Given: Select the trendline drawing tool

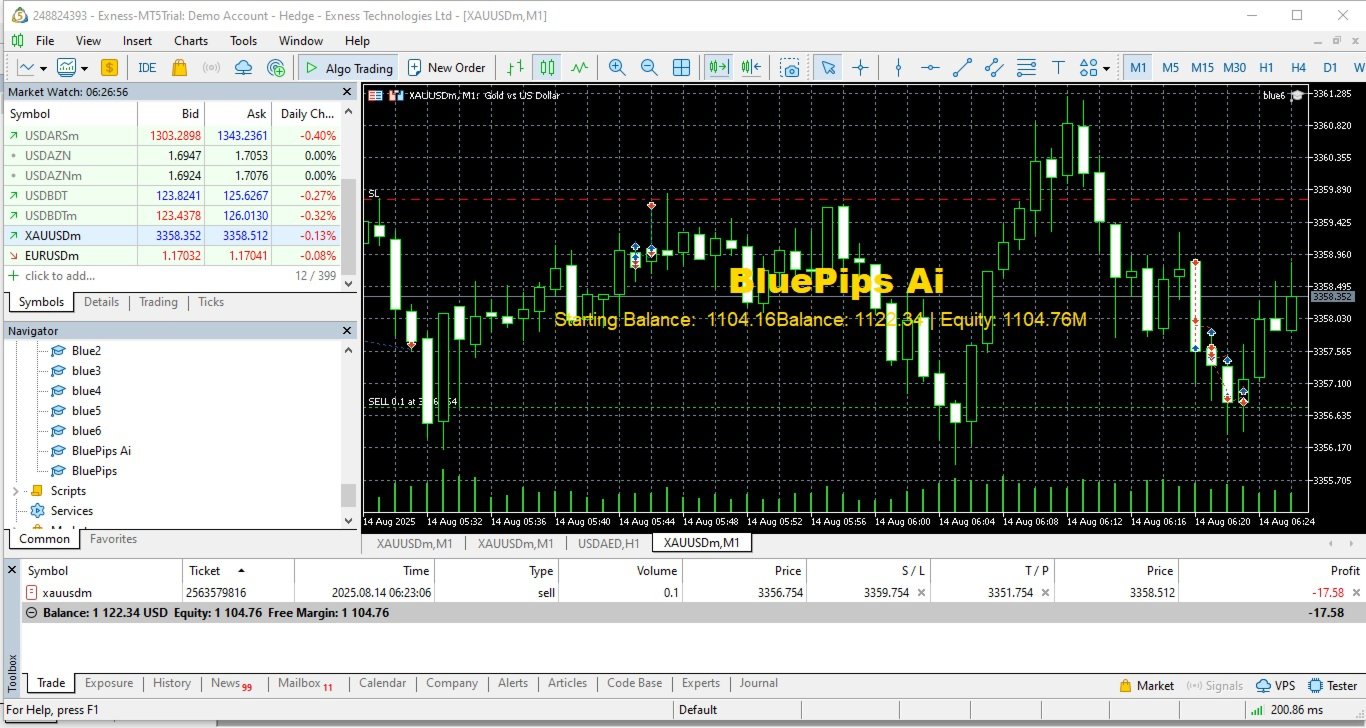Looking at the screenshot, I should tap(962, 68).
